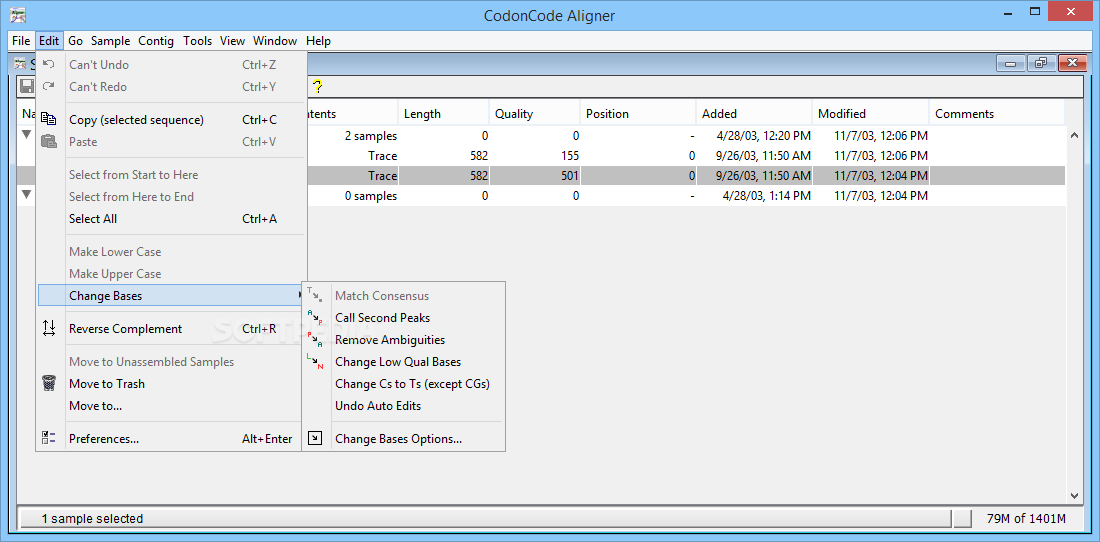Click the 79M of 1401M memory indicator

[x=1026, y=519]
